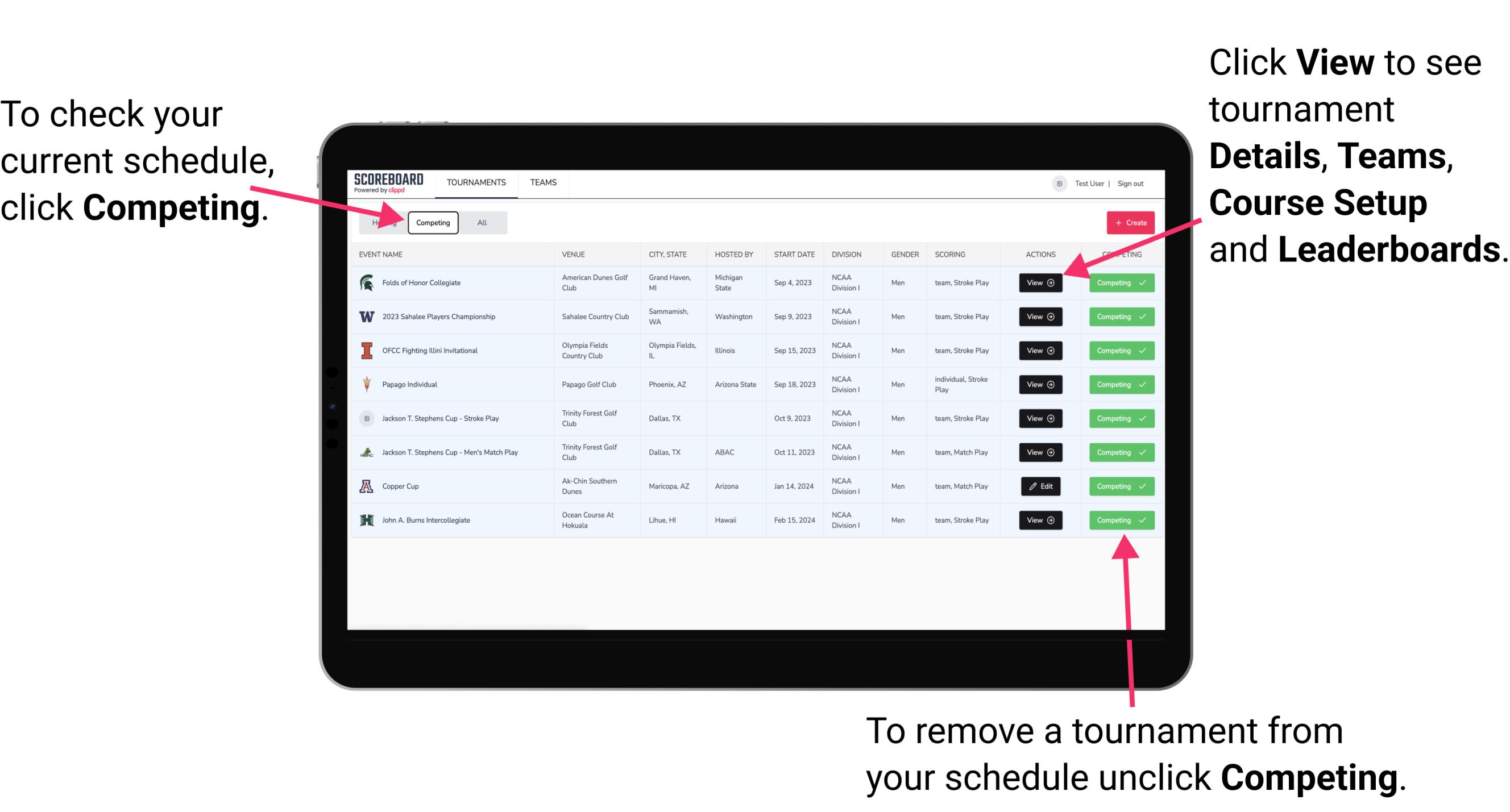Click the + Create button
The image size is (1510, 812).
pos(1129,221)
